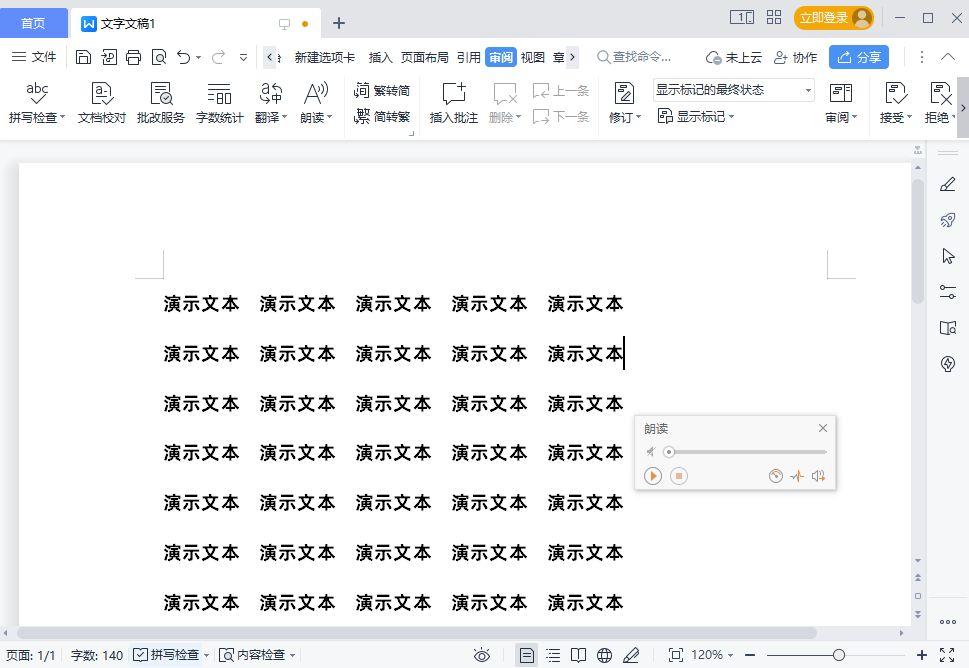Expand the 显示标记 dropdown
This screenshot has width=969, height=668.
point(696,117)
